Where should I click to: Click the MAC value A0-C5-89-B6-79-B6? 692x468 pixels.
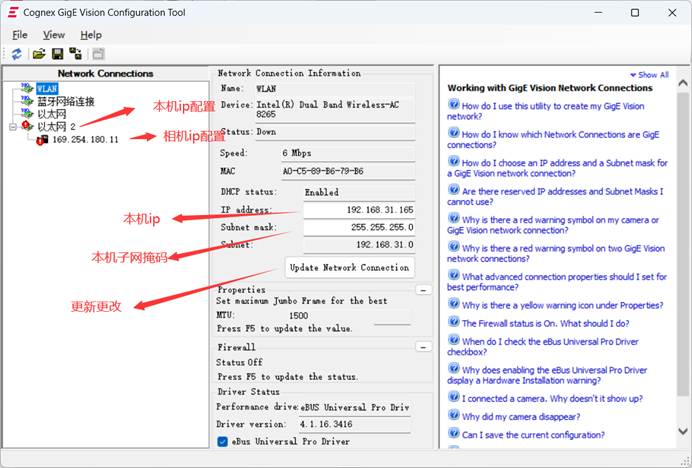click(x=323, y=171)
